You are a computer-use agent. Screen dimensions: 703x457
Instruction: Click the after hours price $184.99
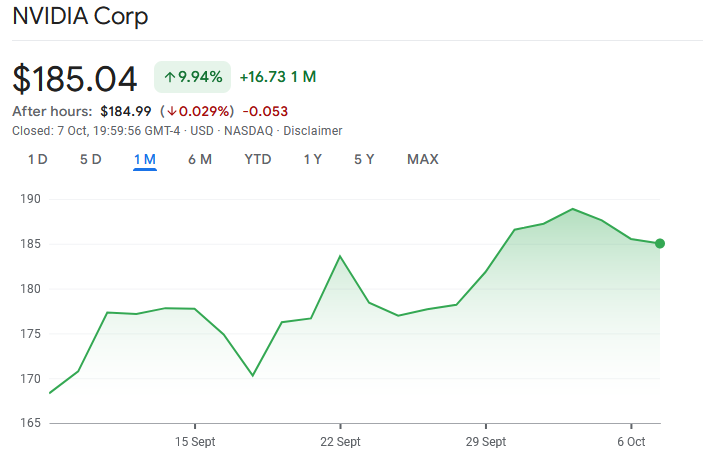coord(126,111)
